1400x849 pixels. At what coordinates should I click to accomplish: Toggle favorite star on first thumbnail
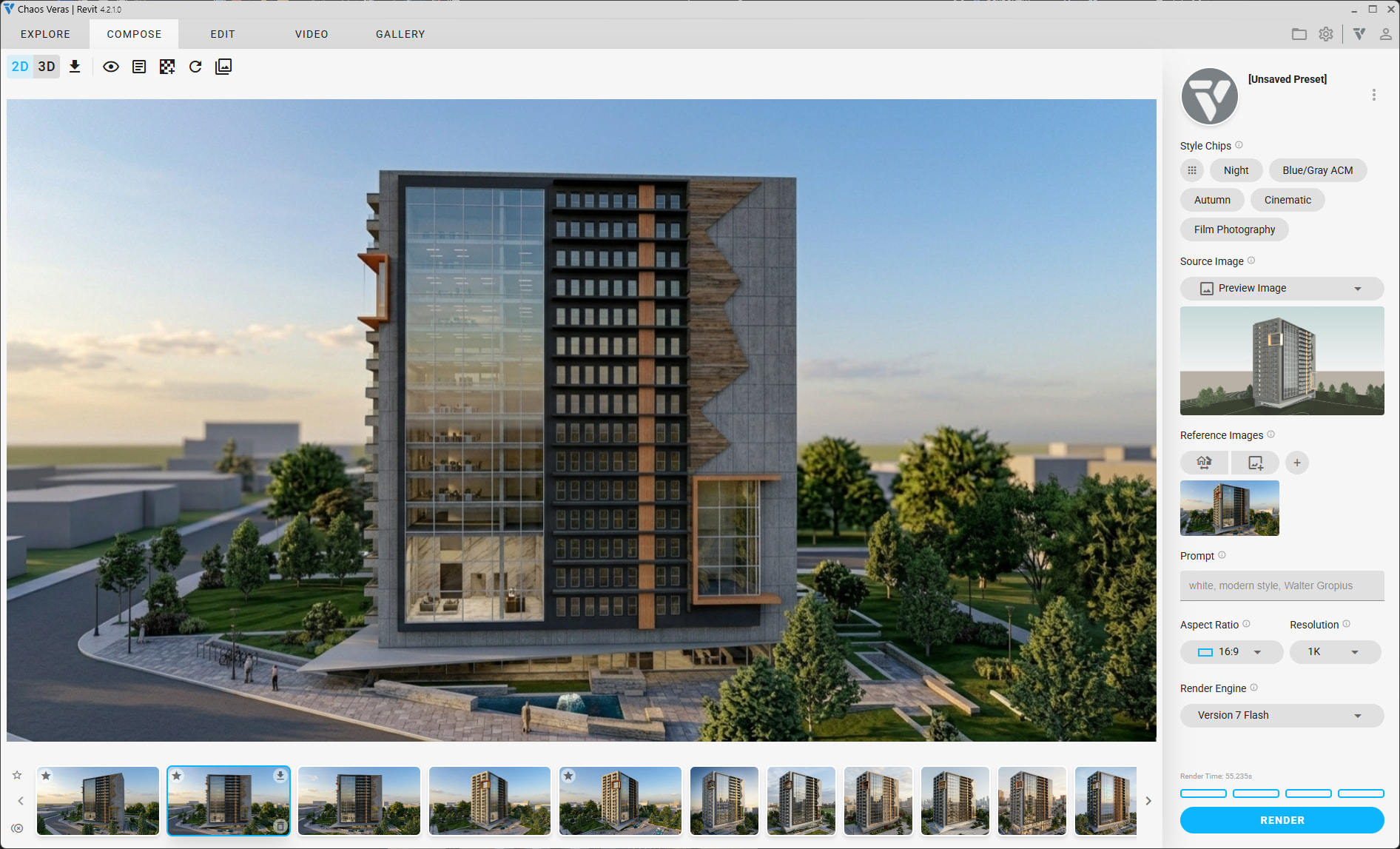coord(46,776)
